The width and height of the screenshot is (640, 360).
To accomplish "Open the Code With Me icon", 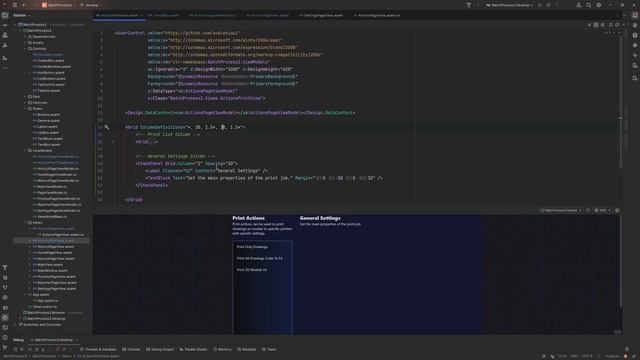I will [x=579, y=5].
